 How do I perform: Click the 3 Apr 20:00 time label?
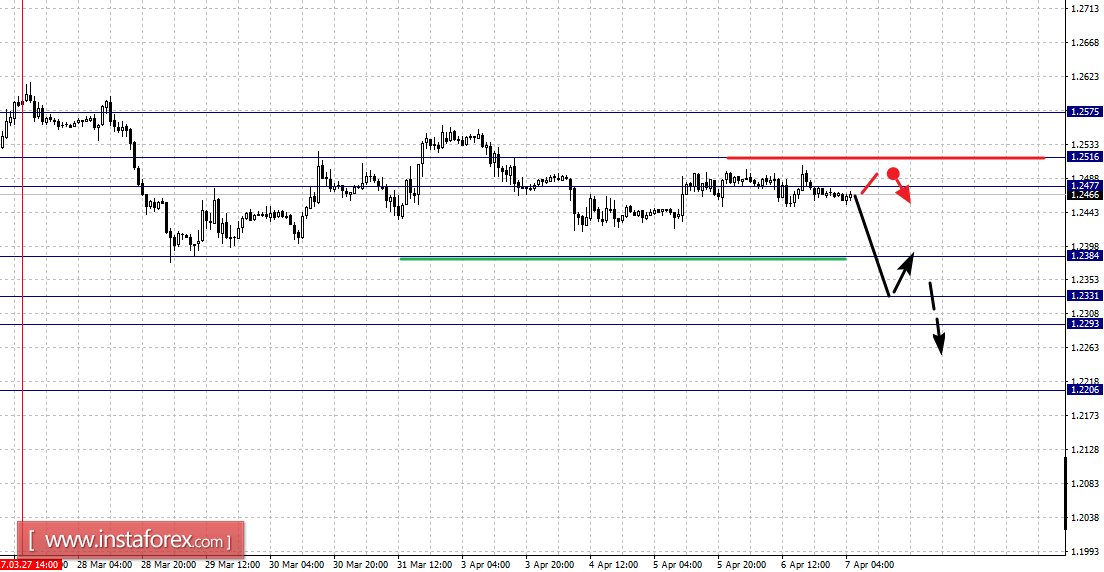point(550,565)
